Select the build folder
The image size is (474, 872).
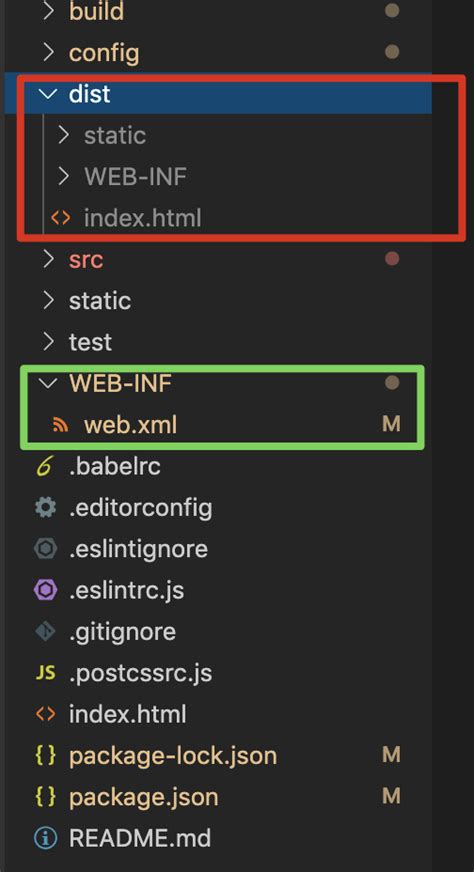click(96, 12)
